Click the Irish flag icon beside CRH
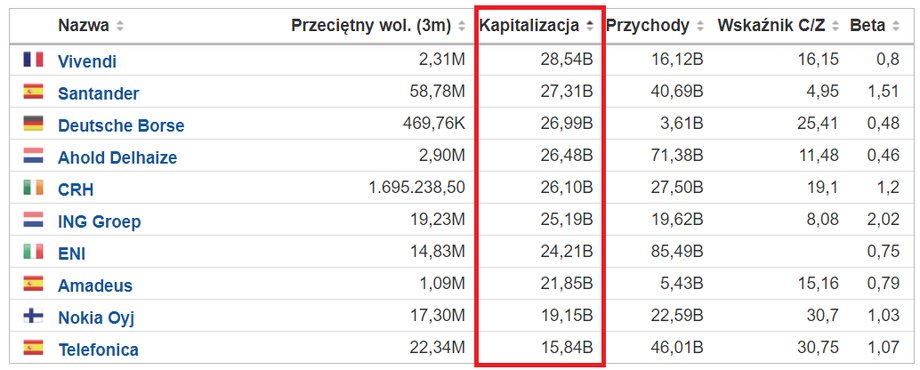 pos(33,188)
